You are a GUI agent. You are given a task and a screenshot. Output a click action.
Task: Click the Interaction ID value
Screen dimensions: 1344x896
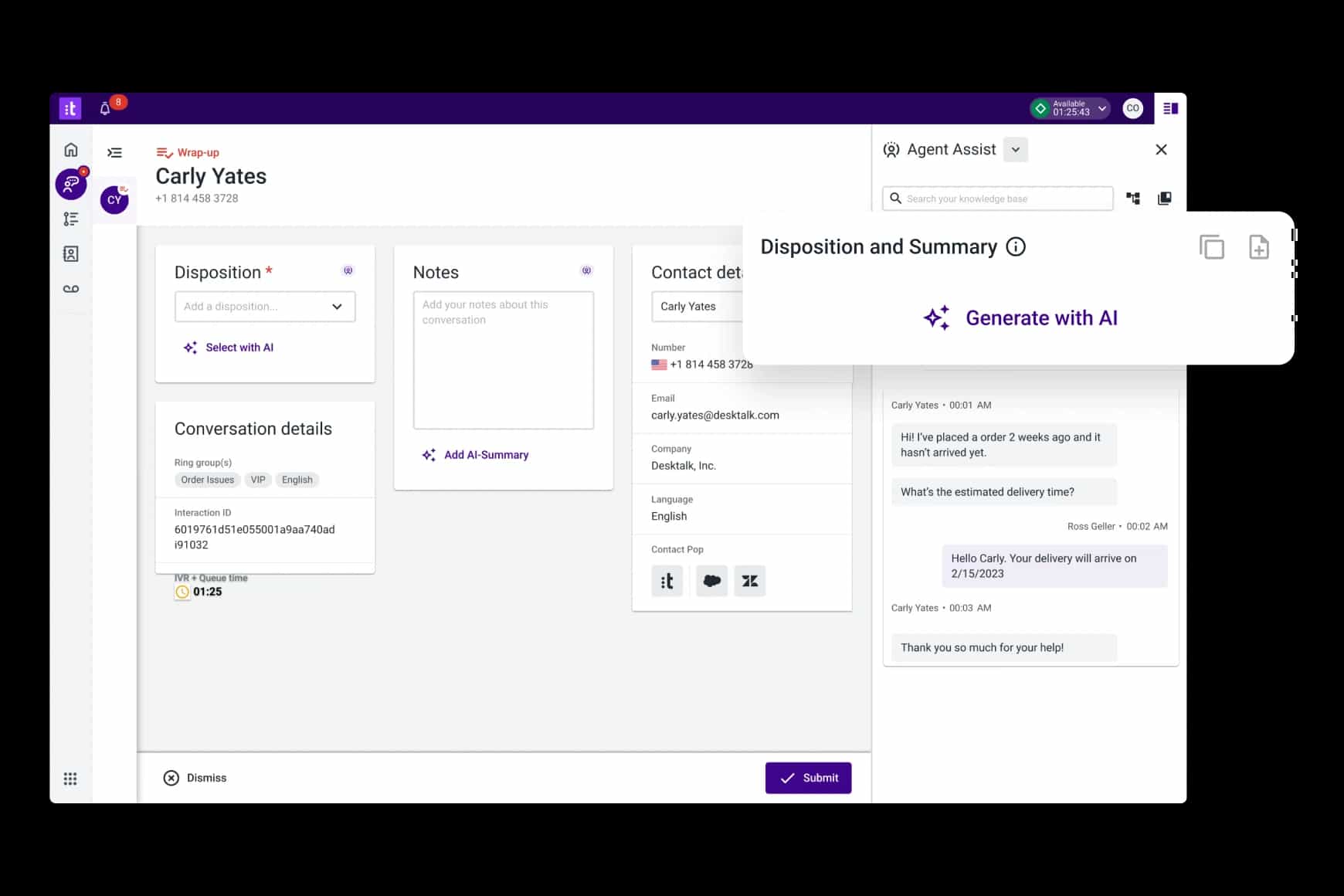[x=255, y=537]
